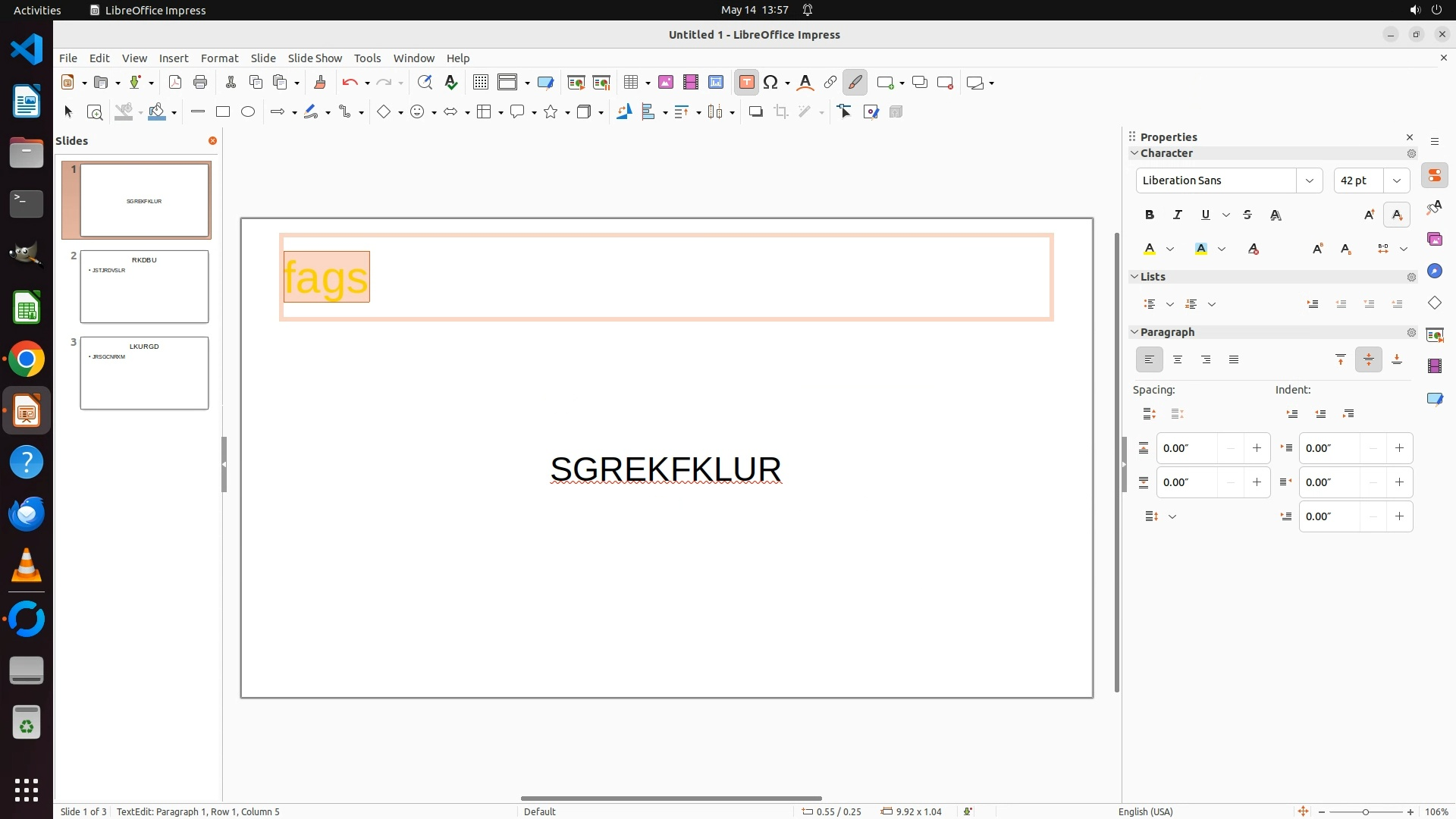Toggle Italic formatting in sidebar
The image size is (1456, 819).
point(1177,215)
